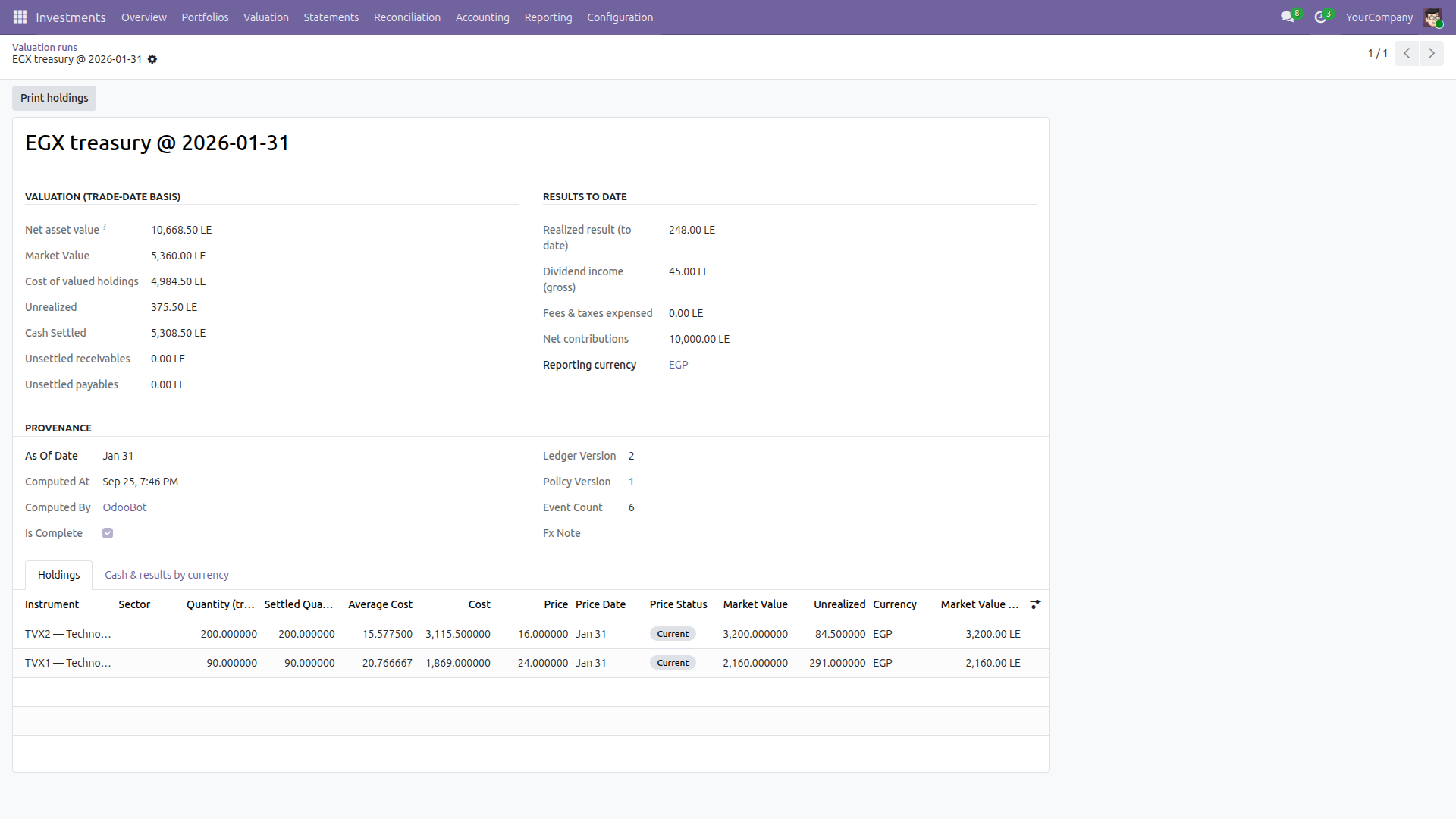Click the TVX2 cost 3,115.500000 cell
The width and height of the screenshot is (1456, 819).
[x=458, y=634]
